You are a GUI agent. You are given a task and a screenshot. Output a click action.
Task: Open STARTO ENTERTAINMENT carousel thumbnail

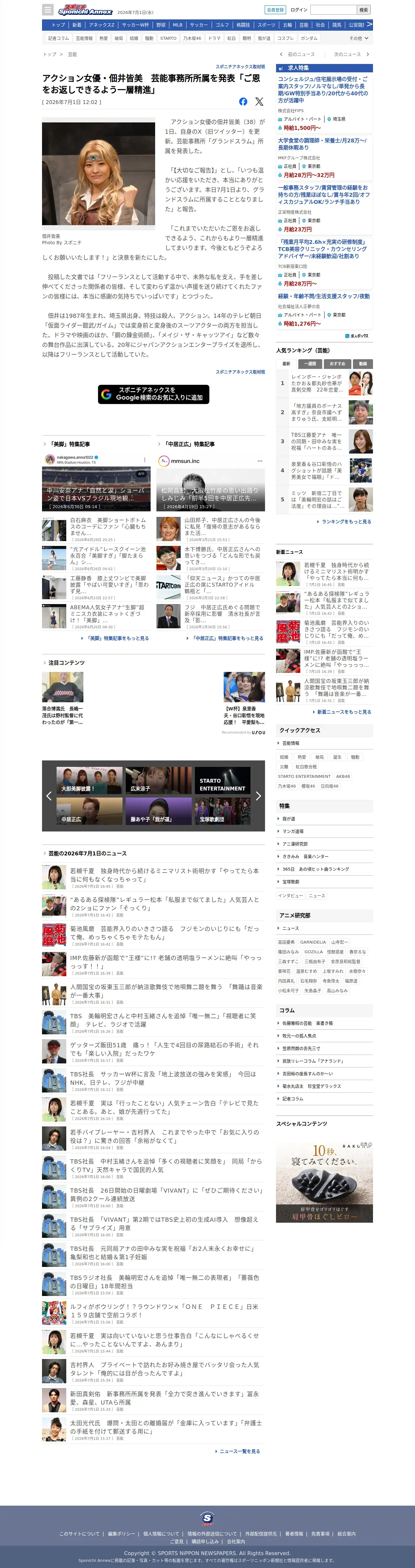pyautogui.click(x=222, y=780)
